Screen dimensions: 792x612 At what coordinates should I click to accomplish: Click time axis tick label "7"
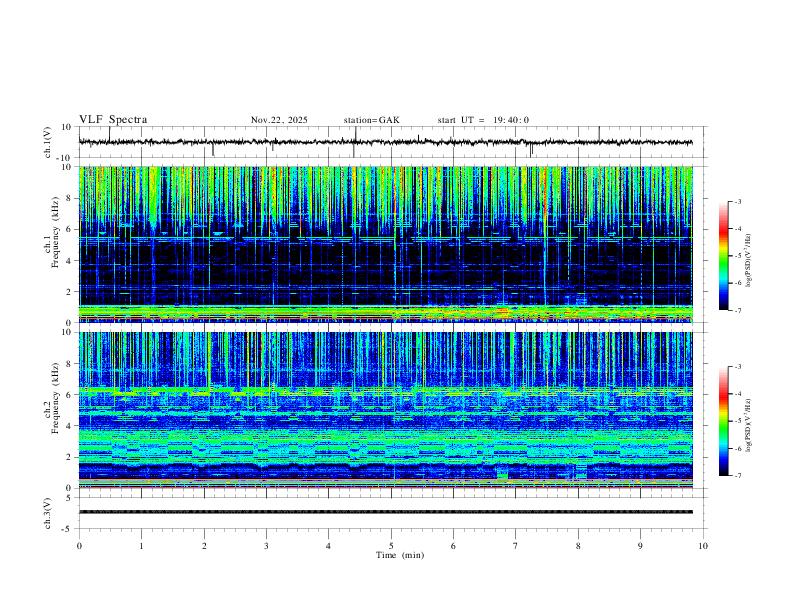pyautogui.click(x=516, y=546)
